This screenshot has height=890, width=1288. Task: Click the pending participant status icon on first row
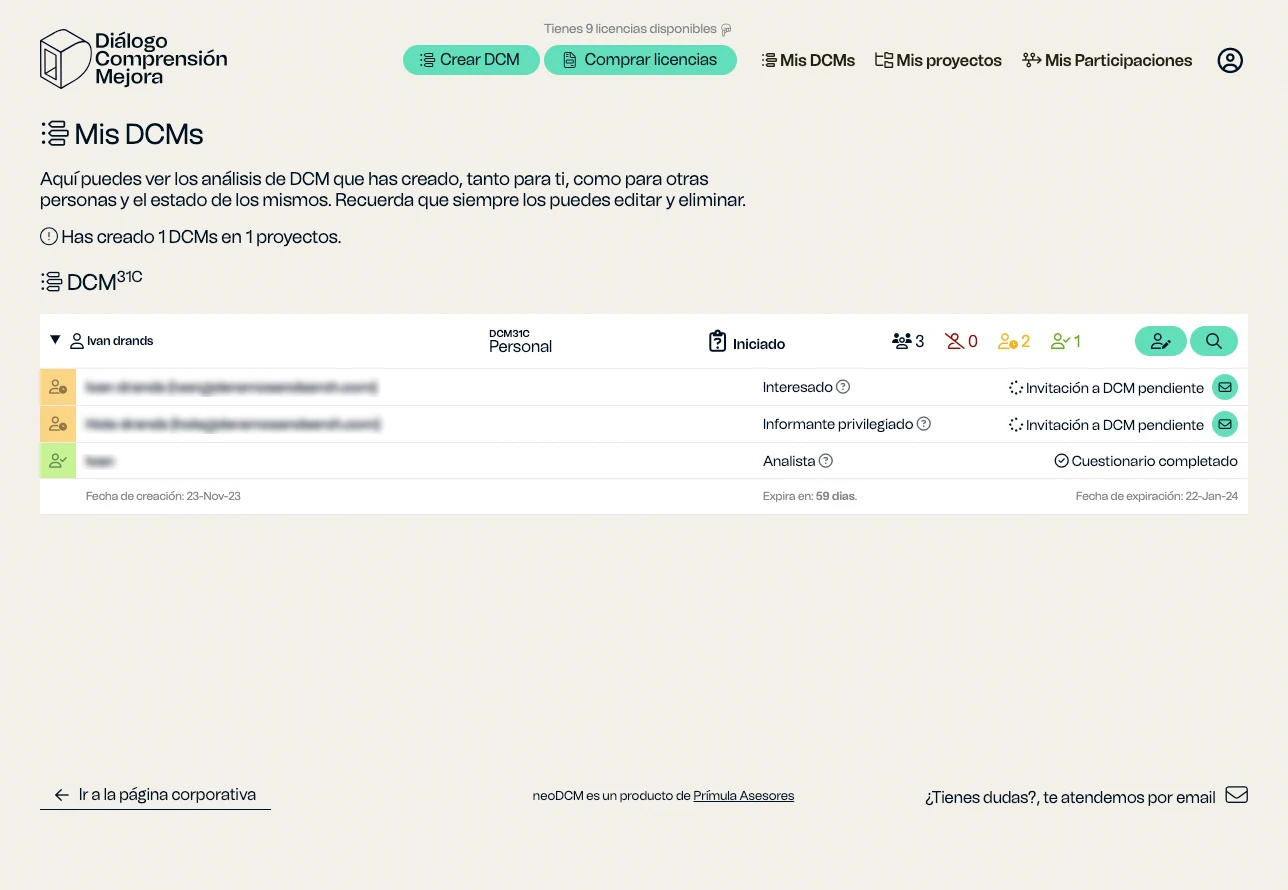pyautogui.click(x=57, y=386)
